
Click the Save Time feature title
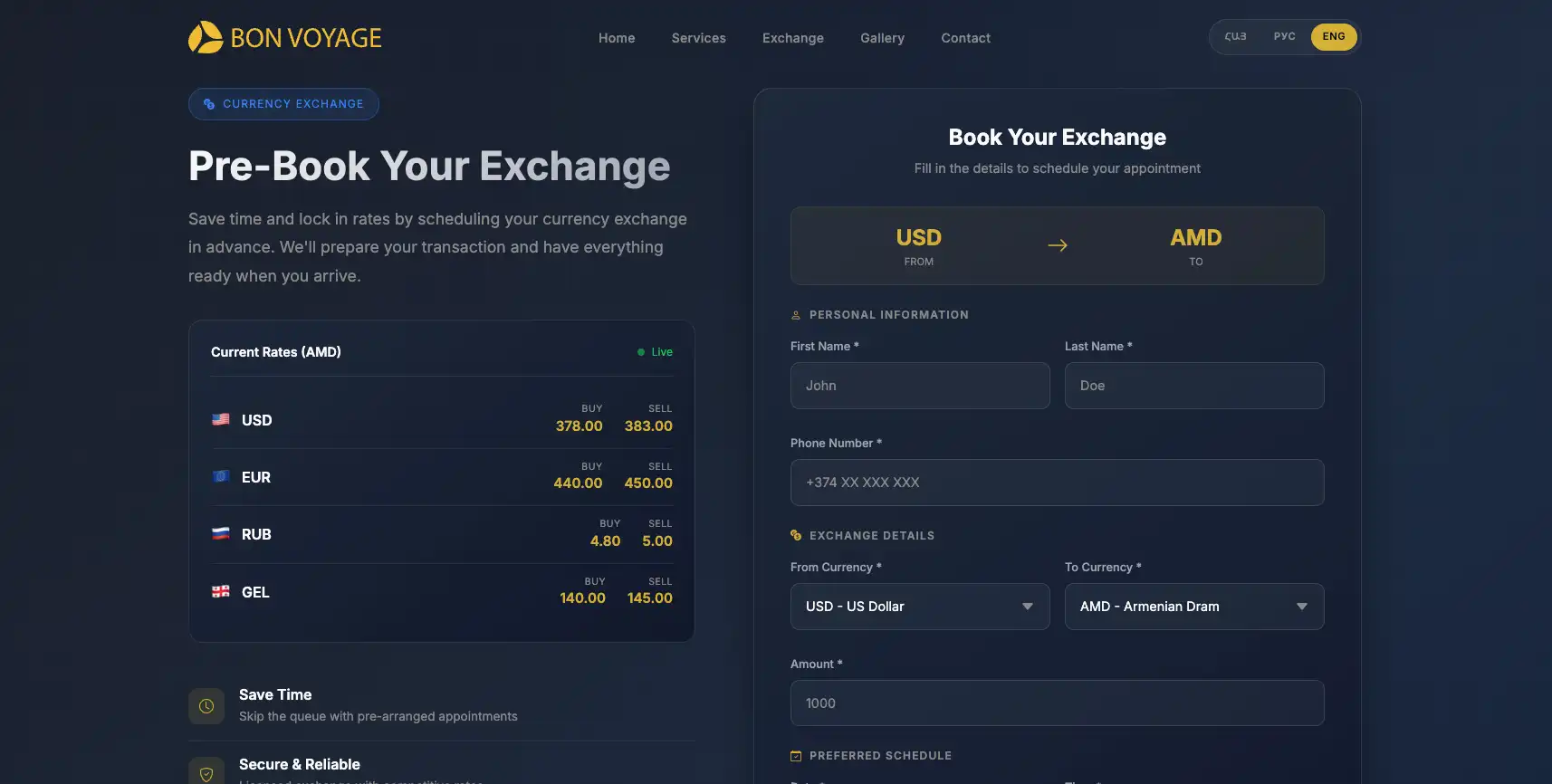click(x=275, y=694)
